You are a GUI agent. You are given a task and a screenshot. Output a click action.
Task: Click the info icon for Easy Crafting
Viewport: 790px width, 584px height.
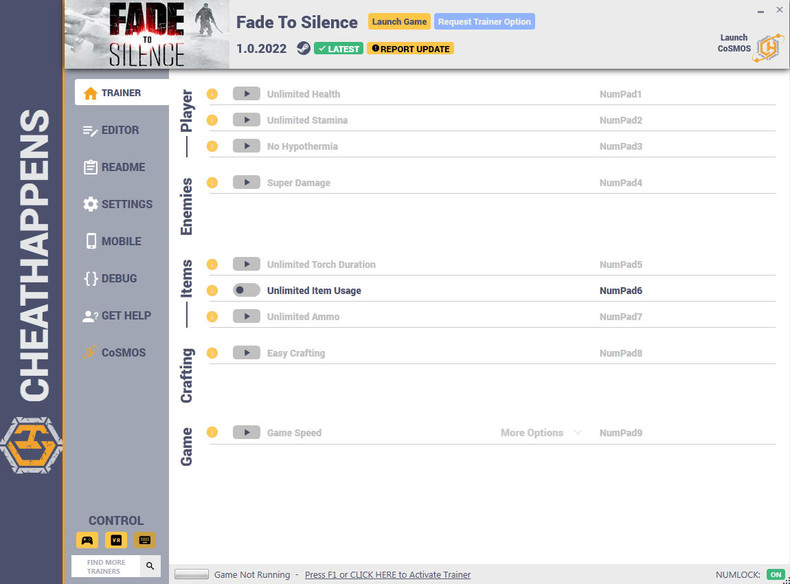pos(212,353)
